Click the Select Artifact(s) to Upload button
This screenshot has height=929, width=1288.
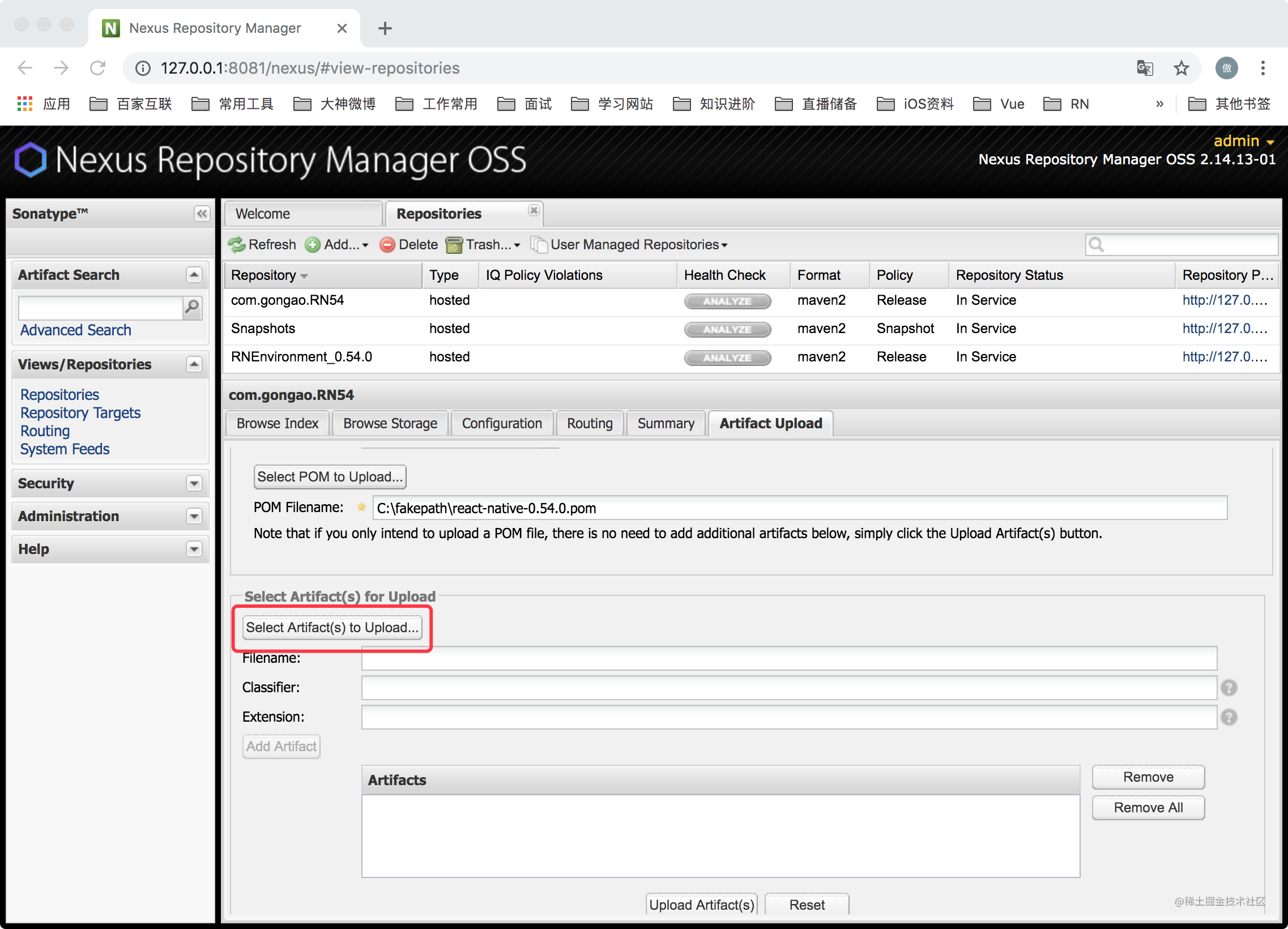tap(332, 628)
